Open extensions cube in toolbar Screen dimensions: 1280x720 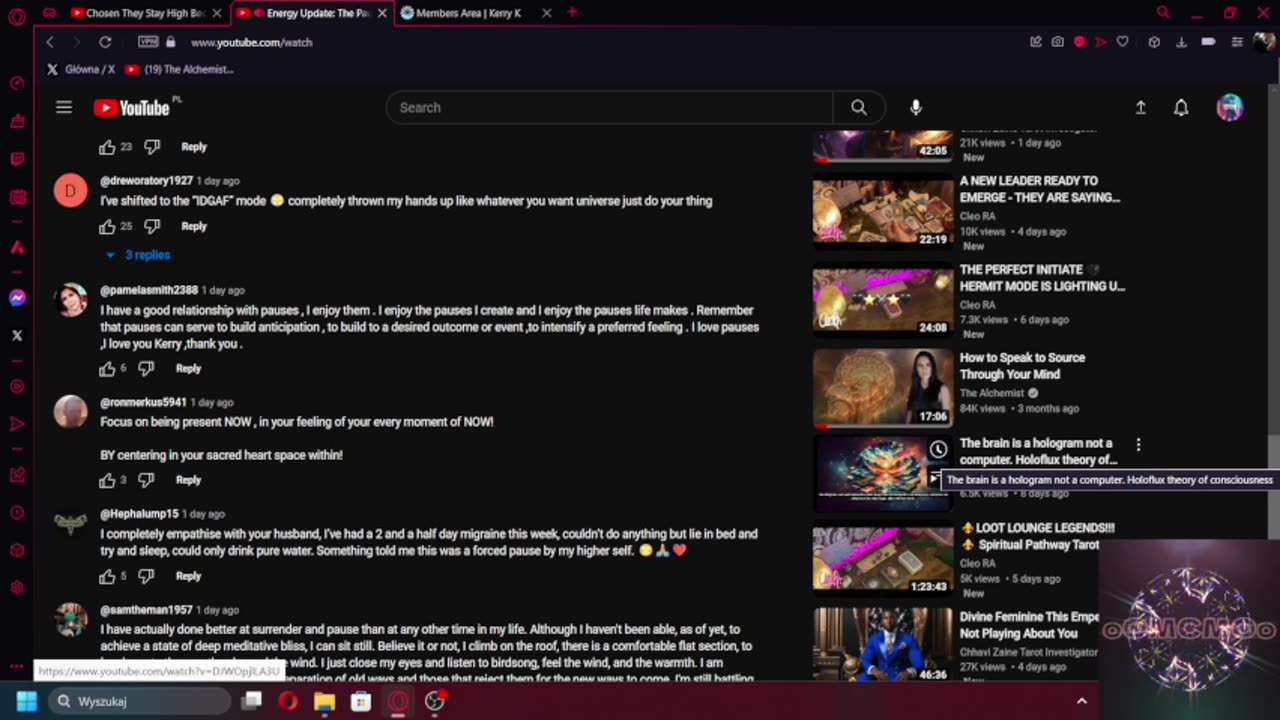pyautogui.click(x=1154, y=42)
